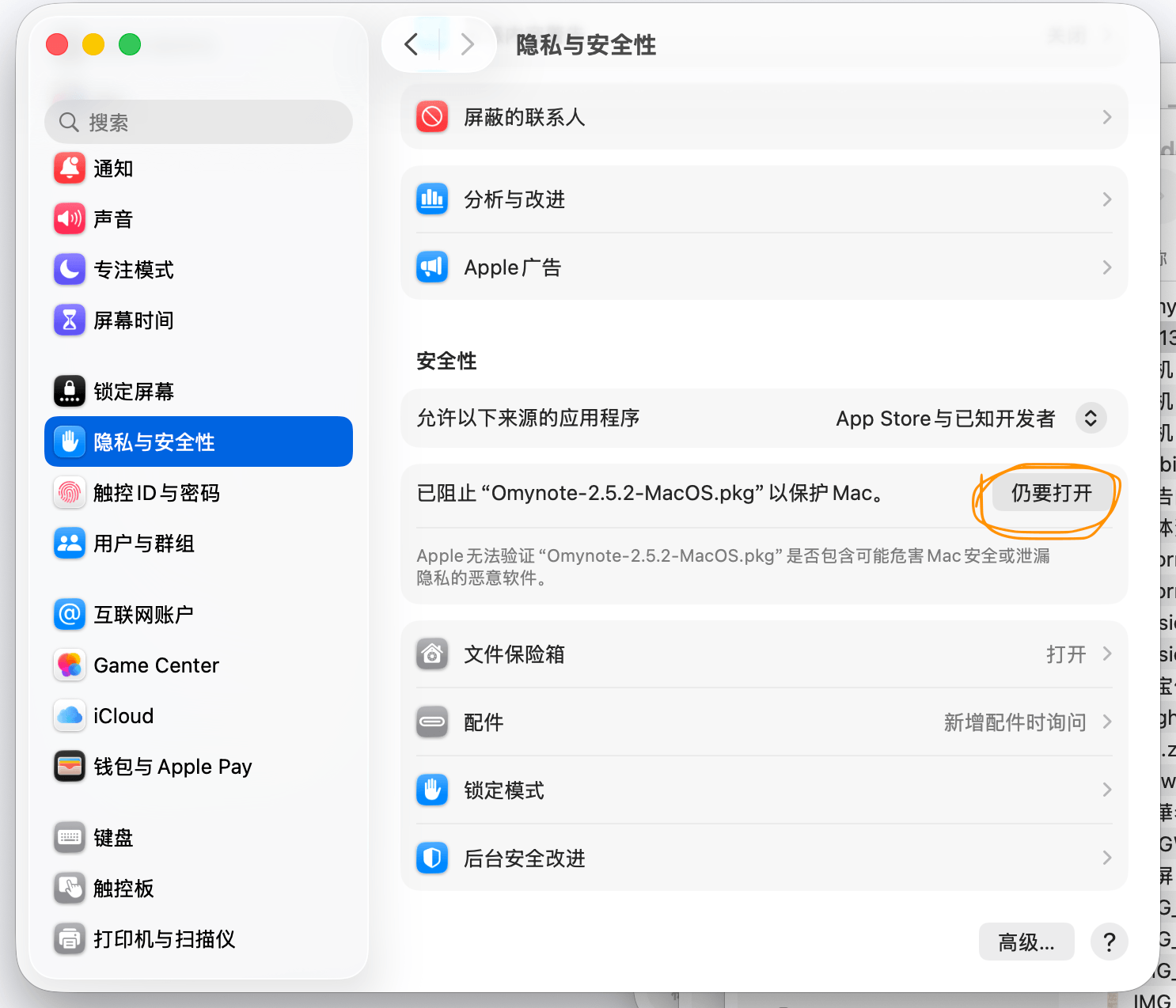Select 隐私与安全性 in the sidebar

click(199, 442)
